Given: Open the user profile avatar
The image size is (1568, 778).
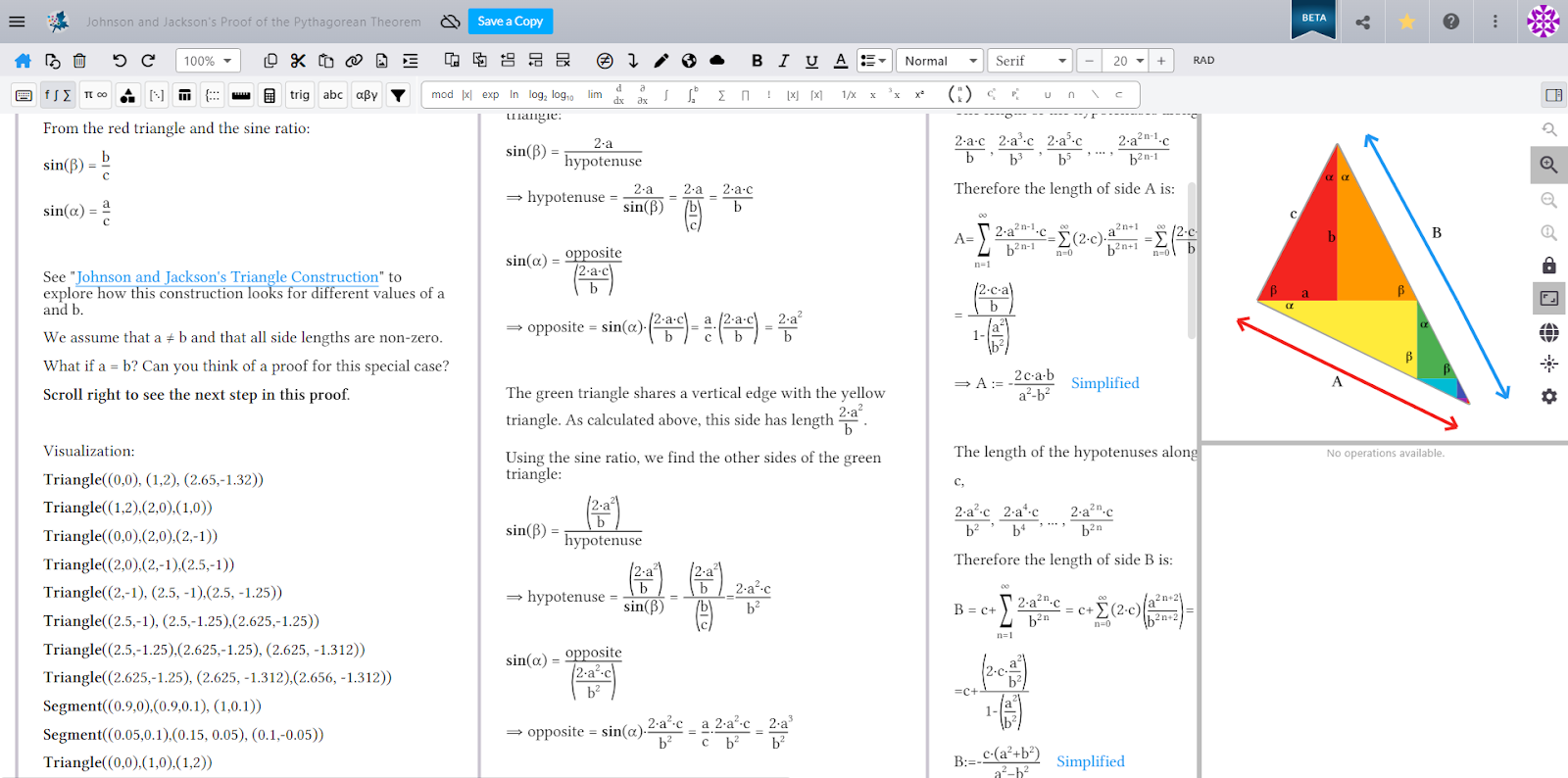Looking at the screenshot, I should (1543, 21).
